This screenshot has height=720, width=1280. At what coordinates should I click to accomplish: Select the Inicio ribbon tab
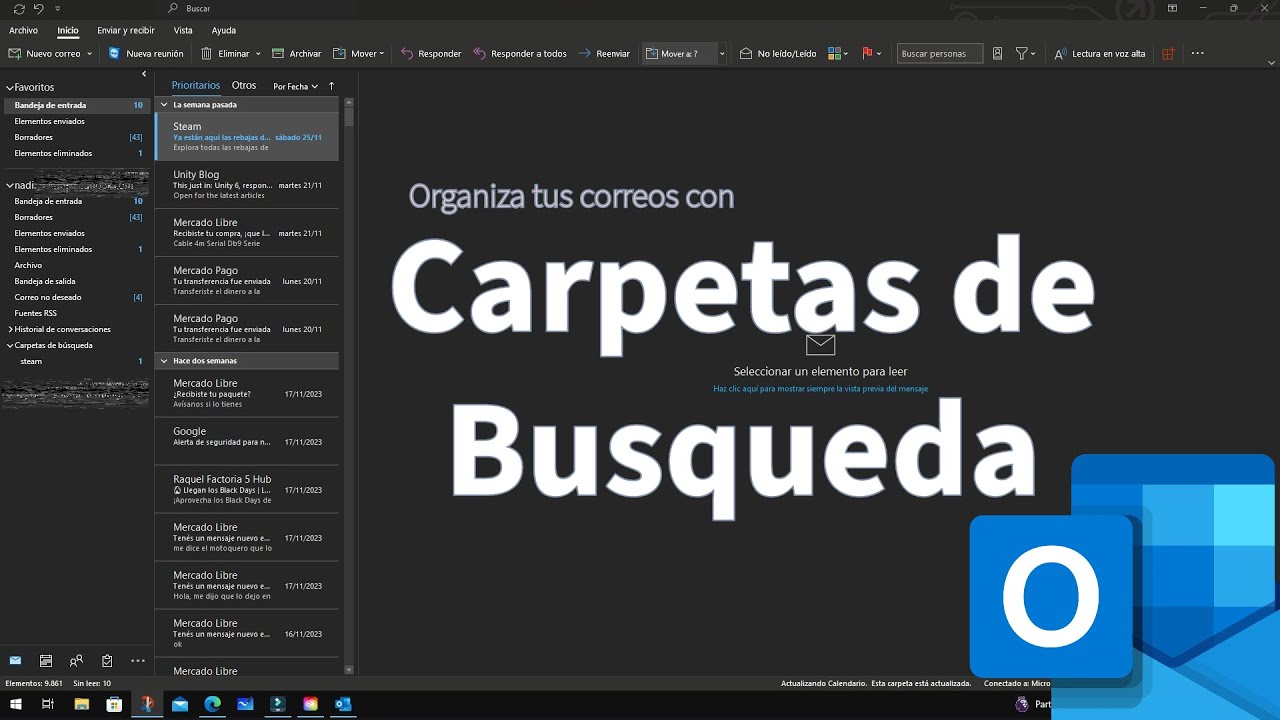tap(68, 31)
